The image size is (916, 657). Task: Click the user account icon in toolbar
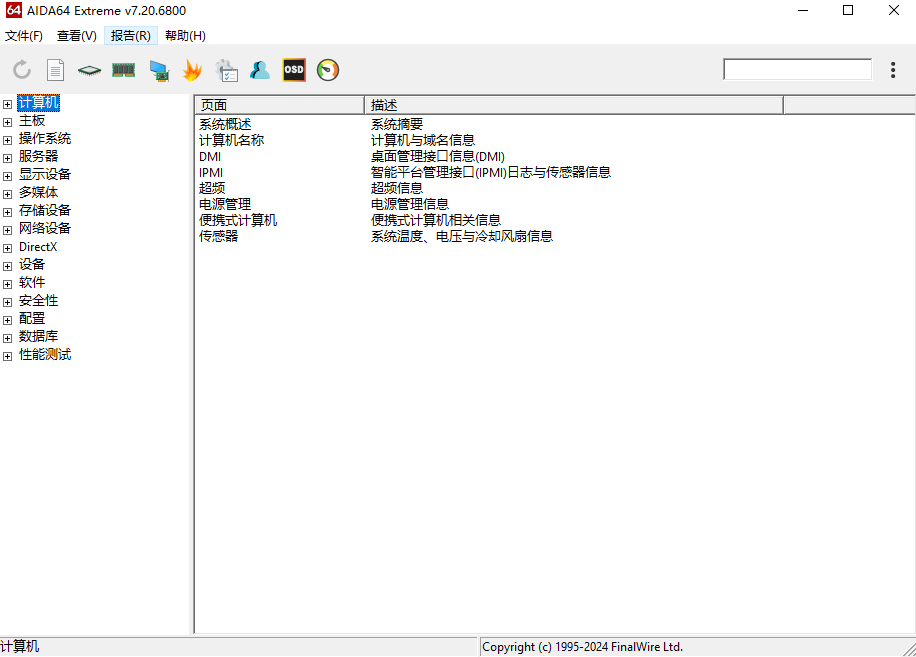pyautogui.click(x=260, y=70)
